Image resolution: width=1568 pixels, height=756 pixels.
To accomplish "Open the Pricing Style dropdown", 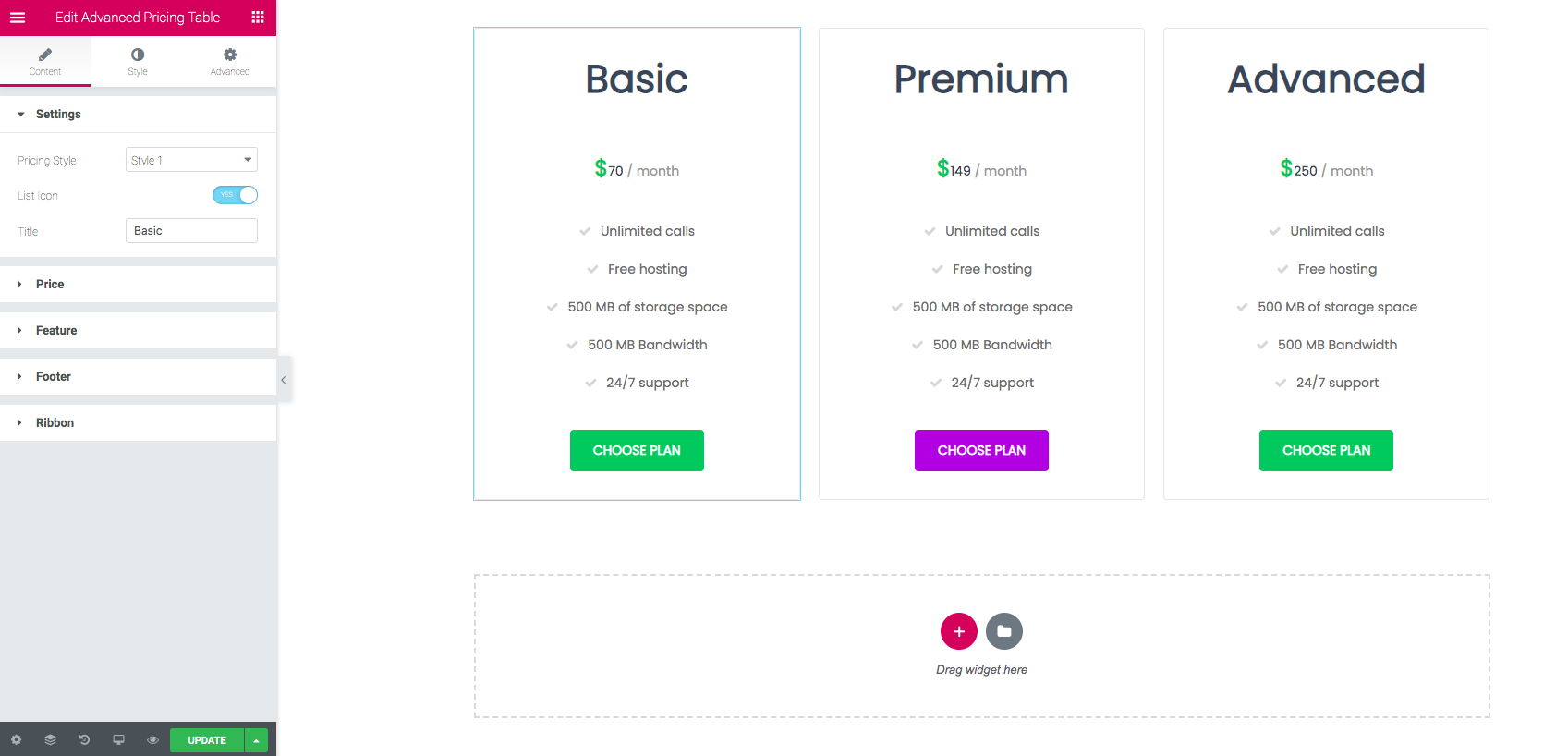I will 191,160.
